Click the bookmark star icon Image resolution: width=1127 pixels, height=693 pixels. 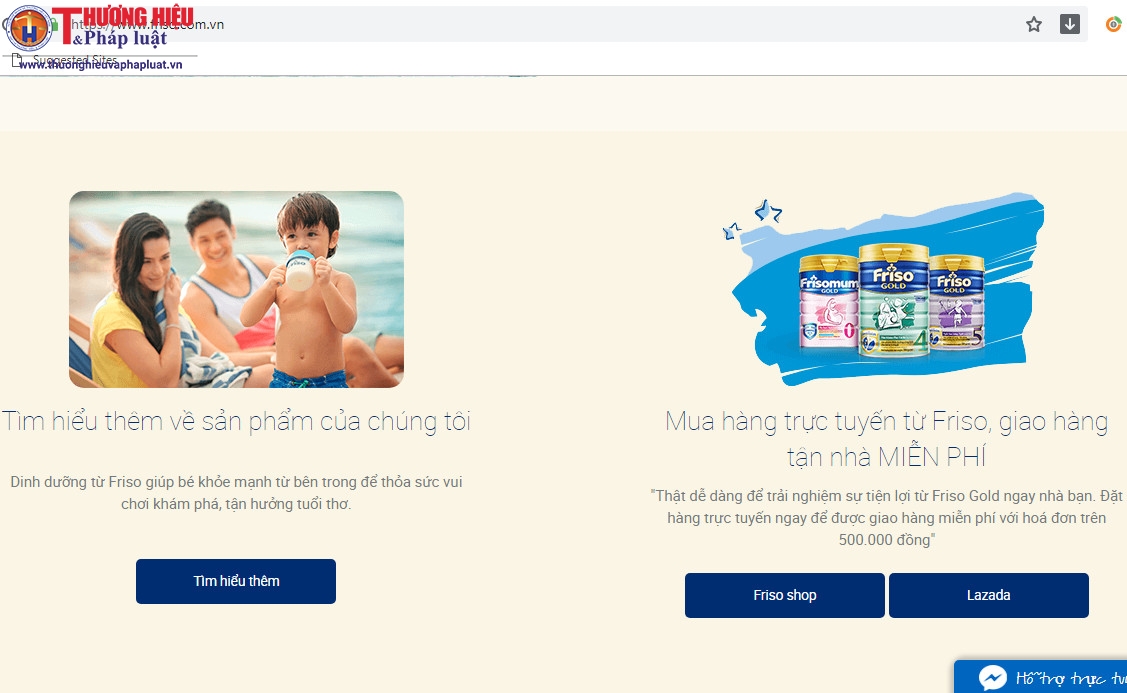point(1034,24)
